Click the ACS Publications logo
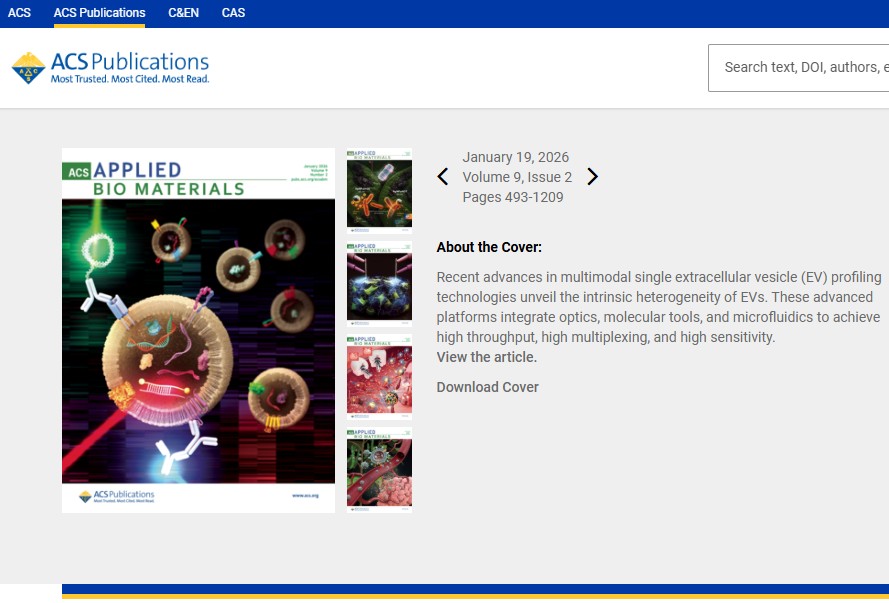 click(111, 67)
